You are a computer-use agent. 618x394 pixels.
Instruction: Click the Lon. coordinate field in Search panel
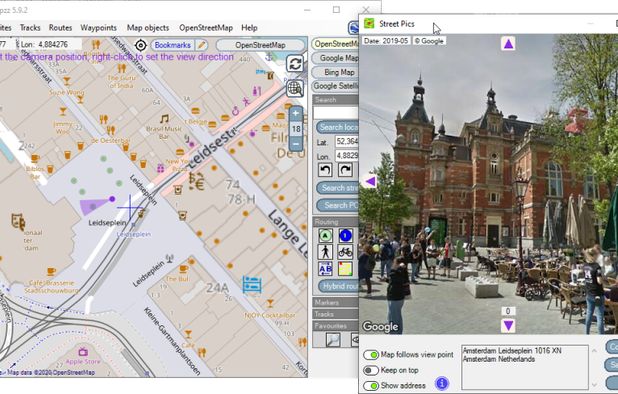[347, 156]
